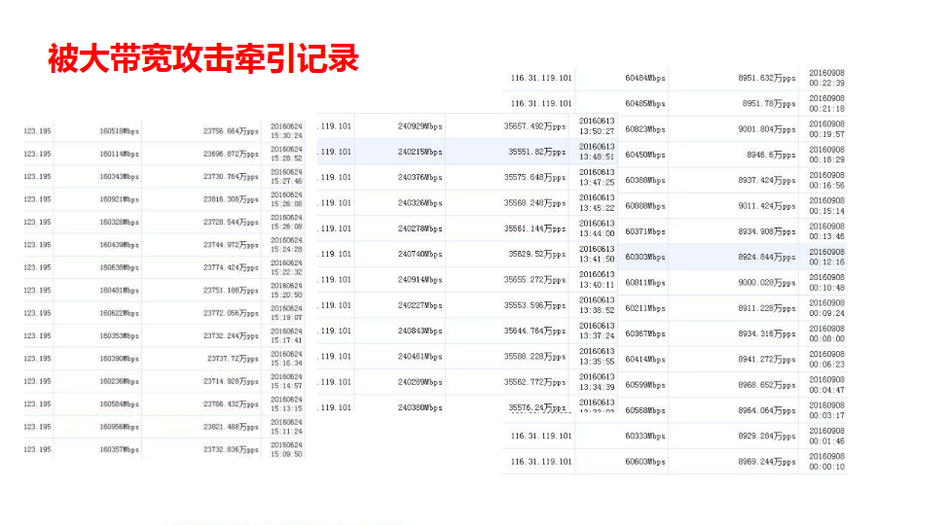Select the 23821.488万pps cell
Viewport: 950px width, 525px height.
tap(231, 427)
